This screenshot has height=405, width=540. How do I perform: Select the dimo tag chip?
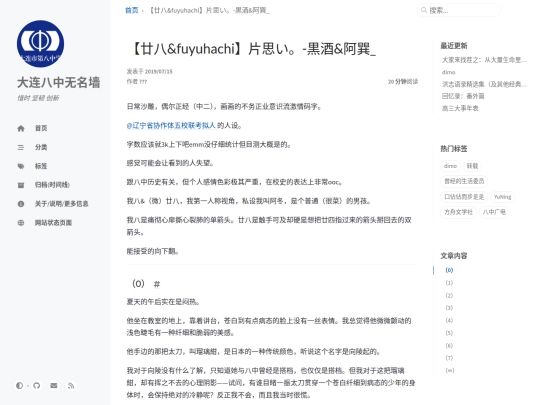point(450,166)
